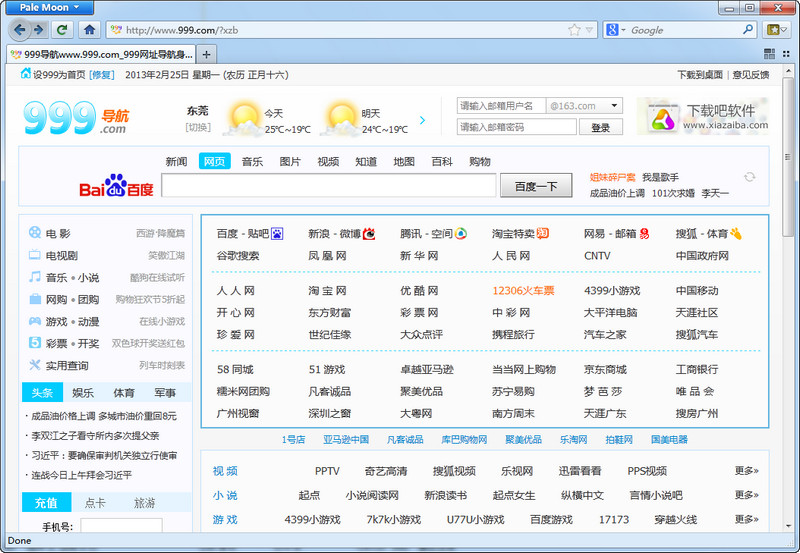
Task: Open the @163.com mail domain dropdown
Action: [614, 106]
